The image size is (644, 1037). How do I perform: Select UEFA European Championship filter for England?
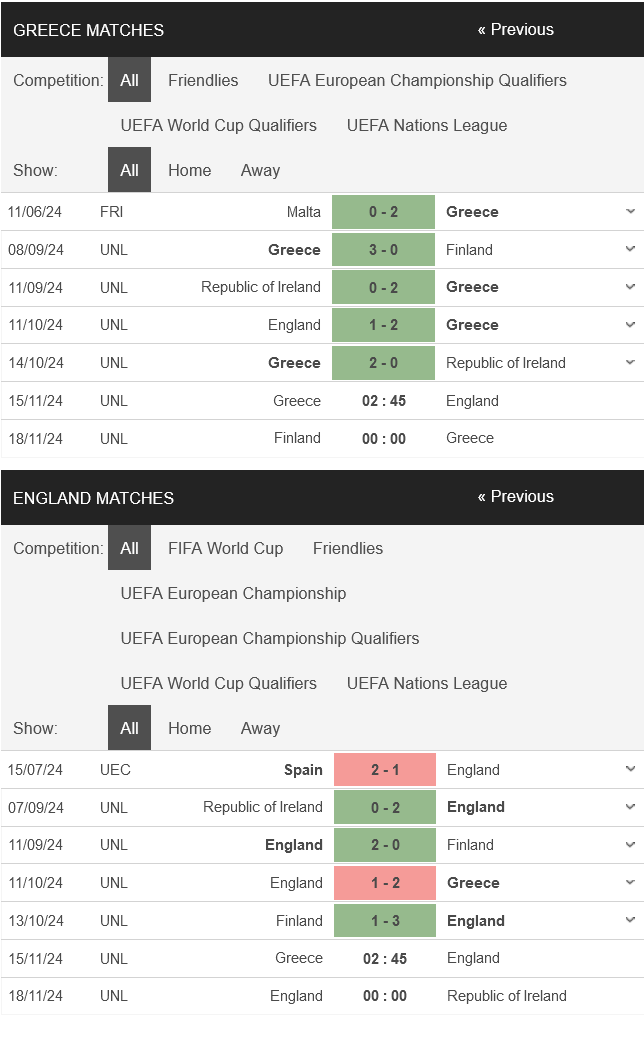coord(233,593)
